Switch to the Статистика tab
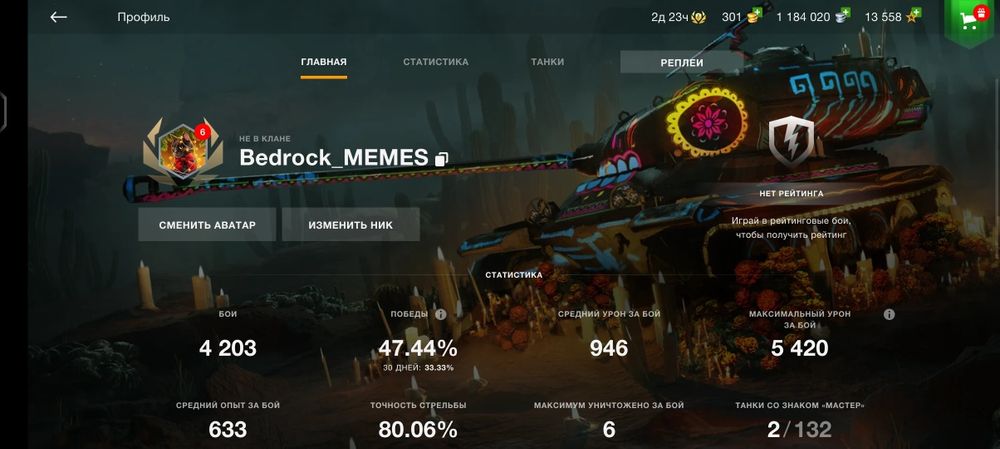This screenshot has width=1000, height=449. click(436, 62)
